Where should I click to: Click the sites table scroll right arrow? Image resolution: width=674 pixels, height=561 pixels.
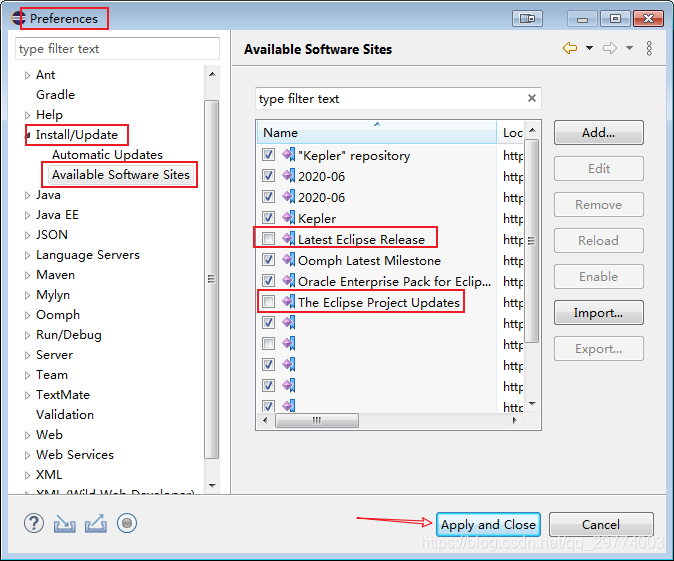tap(515, 420)
